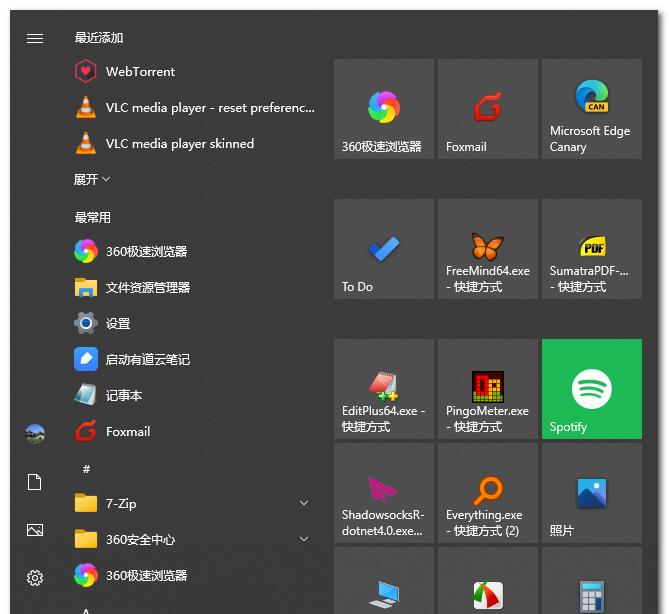Open the PingoMeter.exe shortcut tile
Image resolution: width=669 pixels, height=614 pixels.
coord(488,389)
